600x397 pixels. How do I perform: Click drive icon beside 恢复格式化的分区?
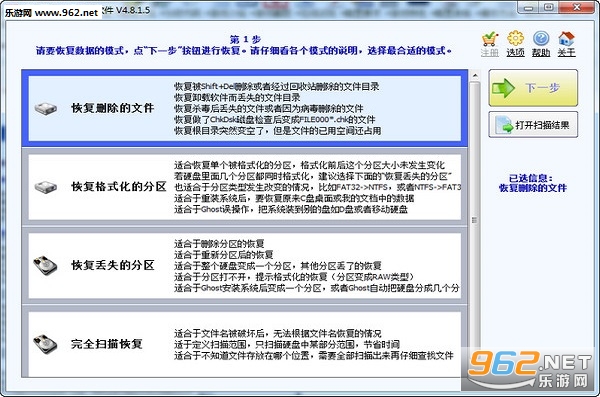click(x=46, y=187)
